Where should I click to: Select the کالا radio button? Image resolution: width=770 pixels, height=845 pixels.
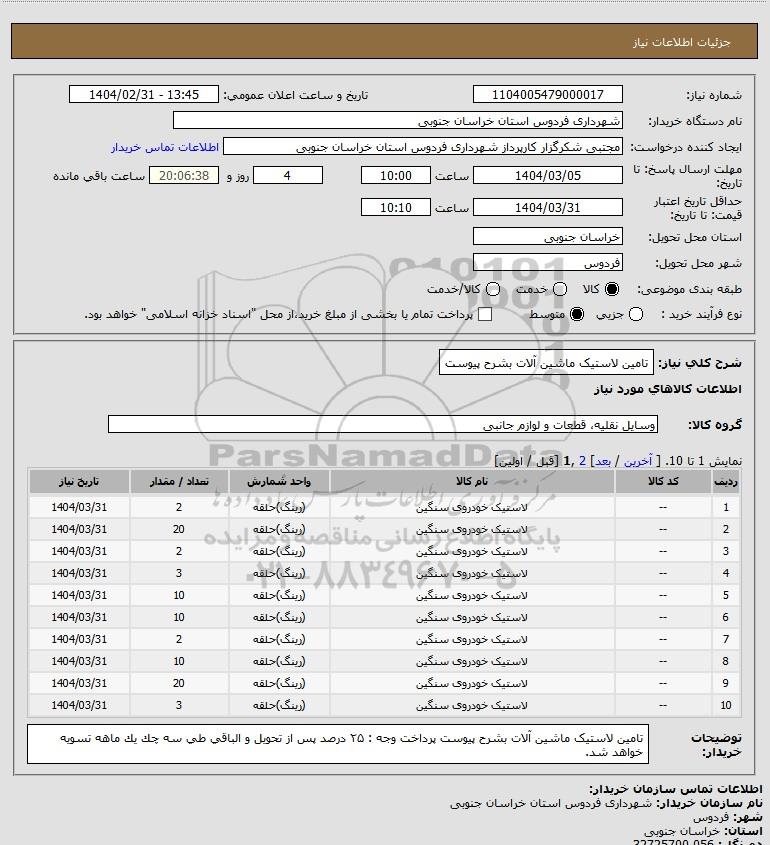coord(612,289)
